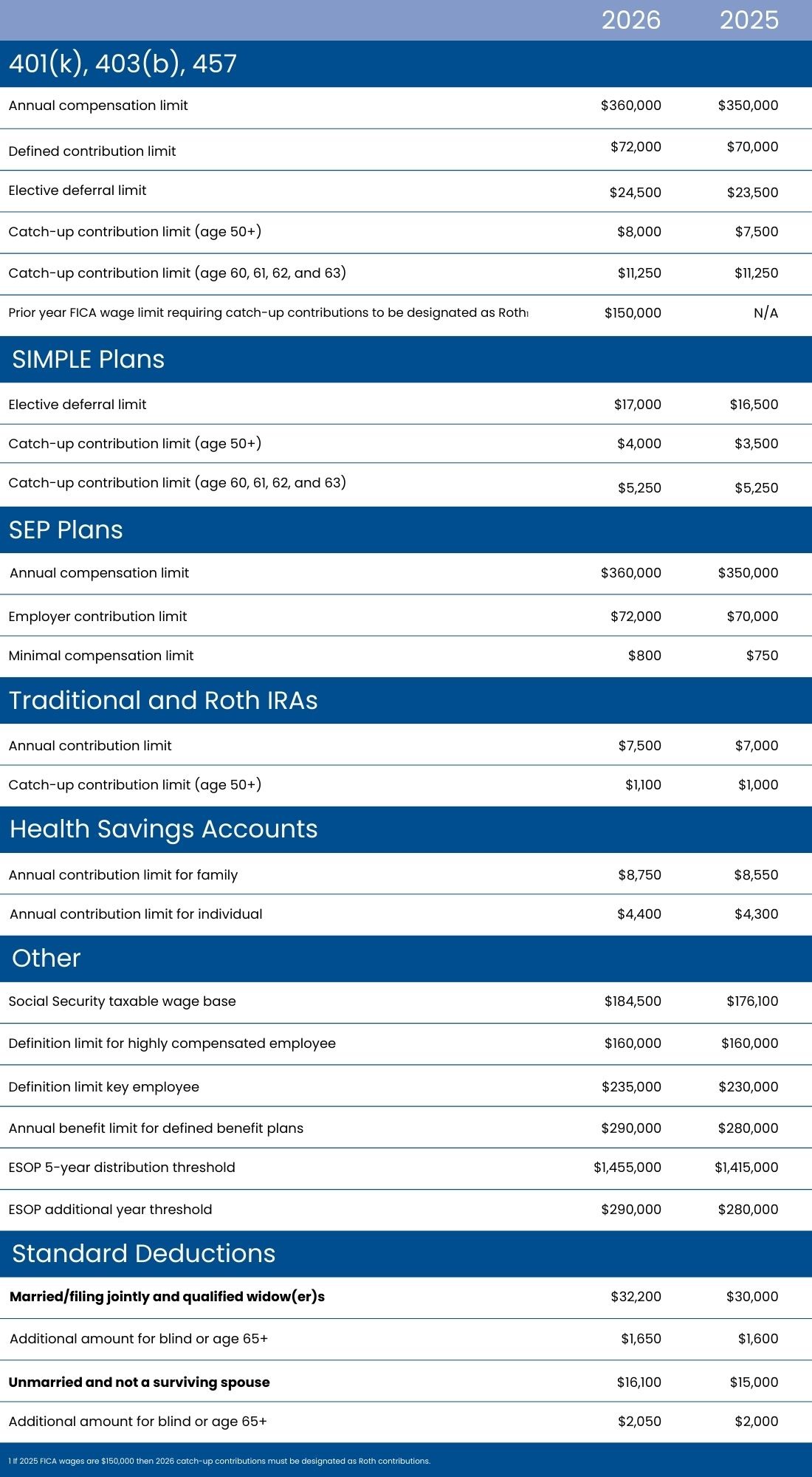812x1477 pixels.
Task: Click the N/A value for 2025
Action: pos(765,313)
